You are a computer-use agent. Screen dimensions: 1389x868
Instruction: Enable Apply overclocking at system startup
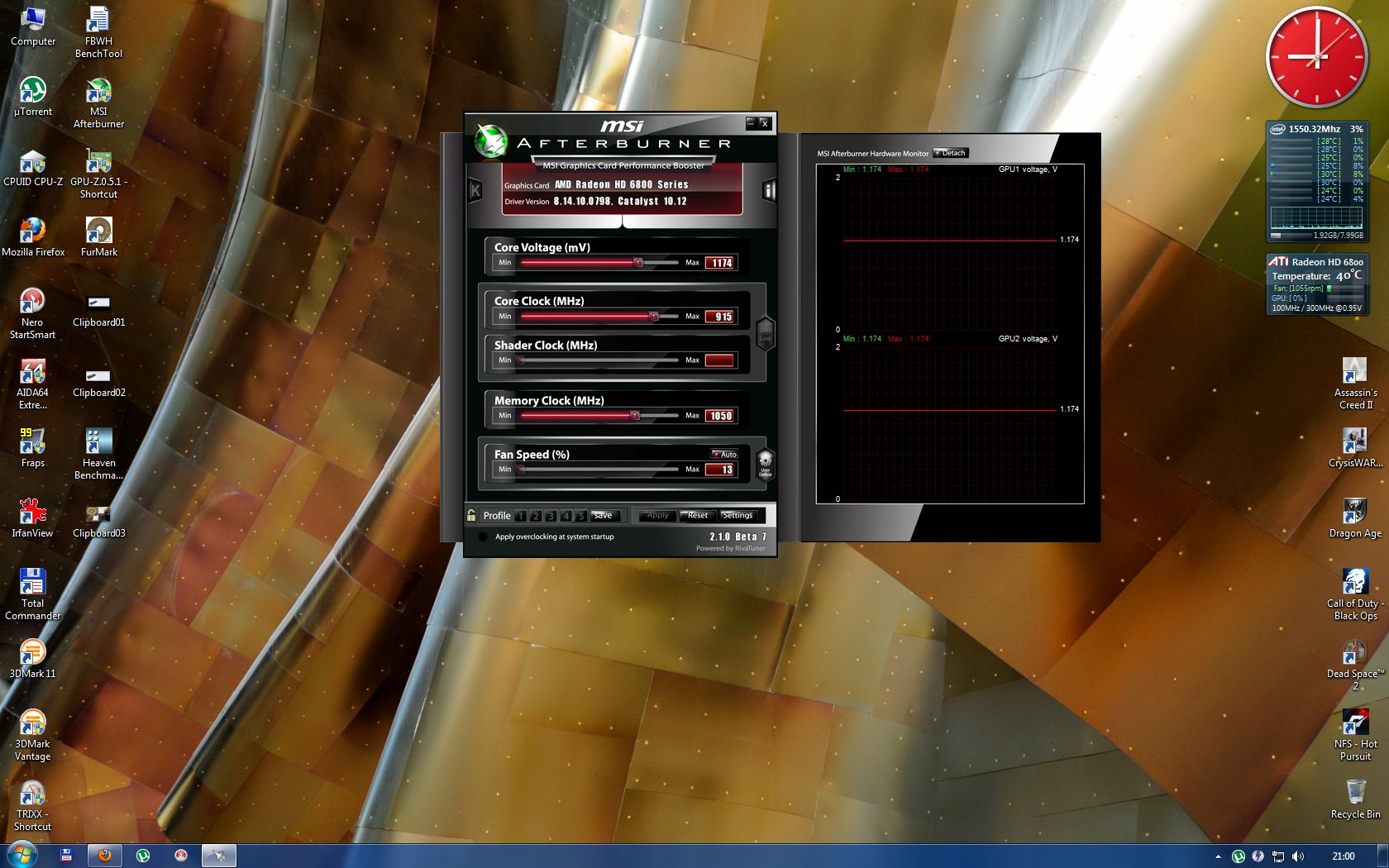[483, 537]
